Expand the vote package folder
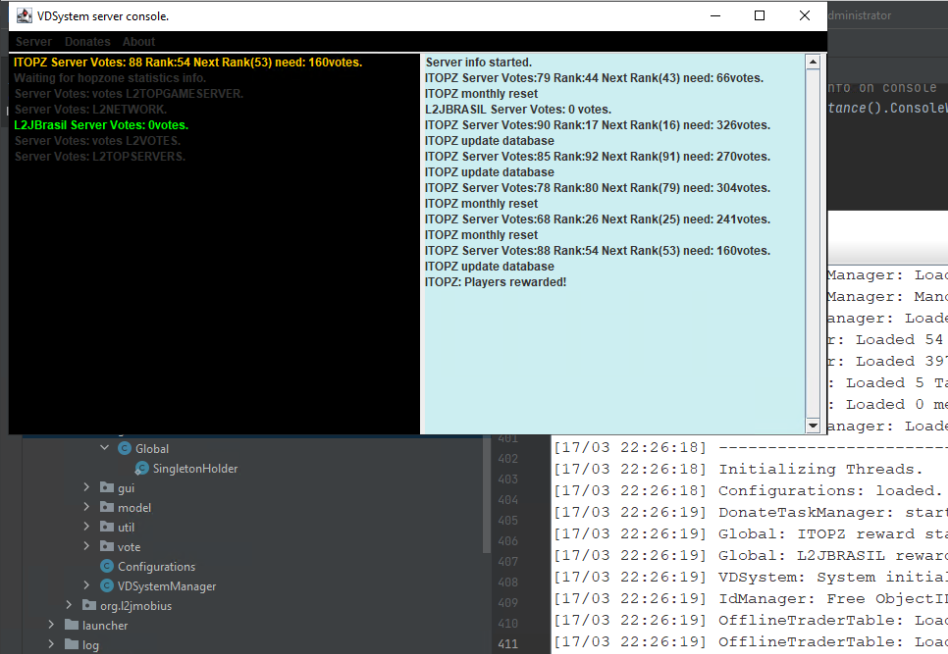The image size is (948, 654). point(86,546)
